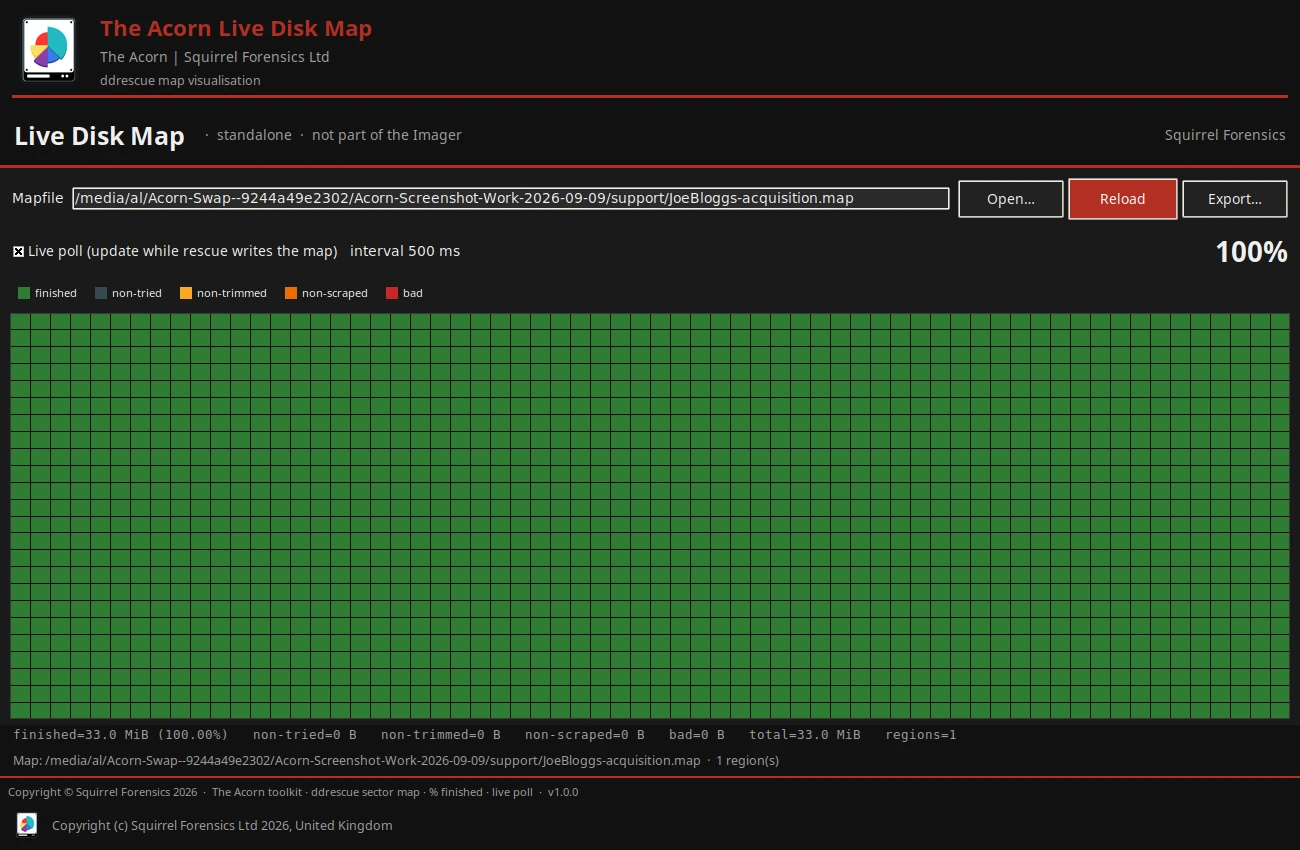
Task: Export the disk map
Action: pyautogui.click(x=1235, y=199)
